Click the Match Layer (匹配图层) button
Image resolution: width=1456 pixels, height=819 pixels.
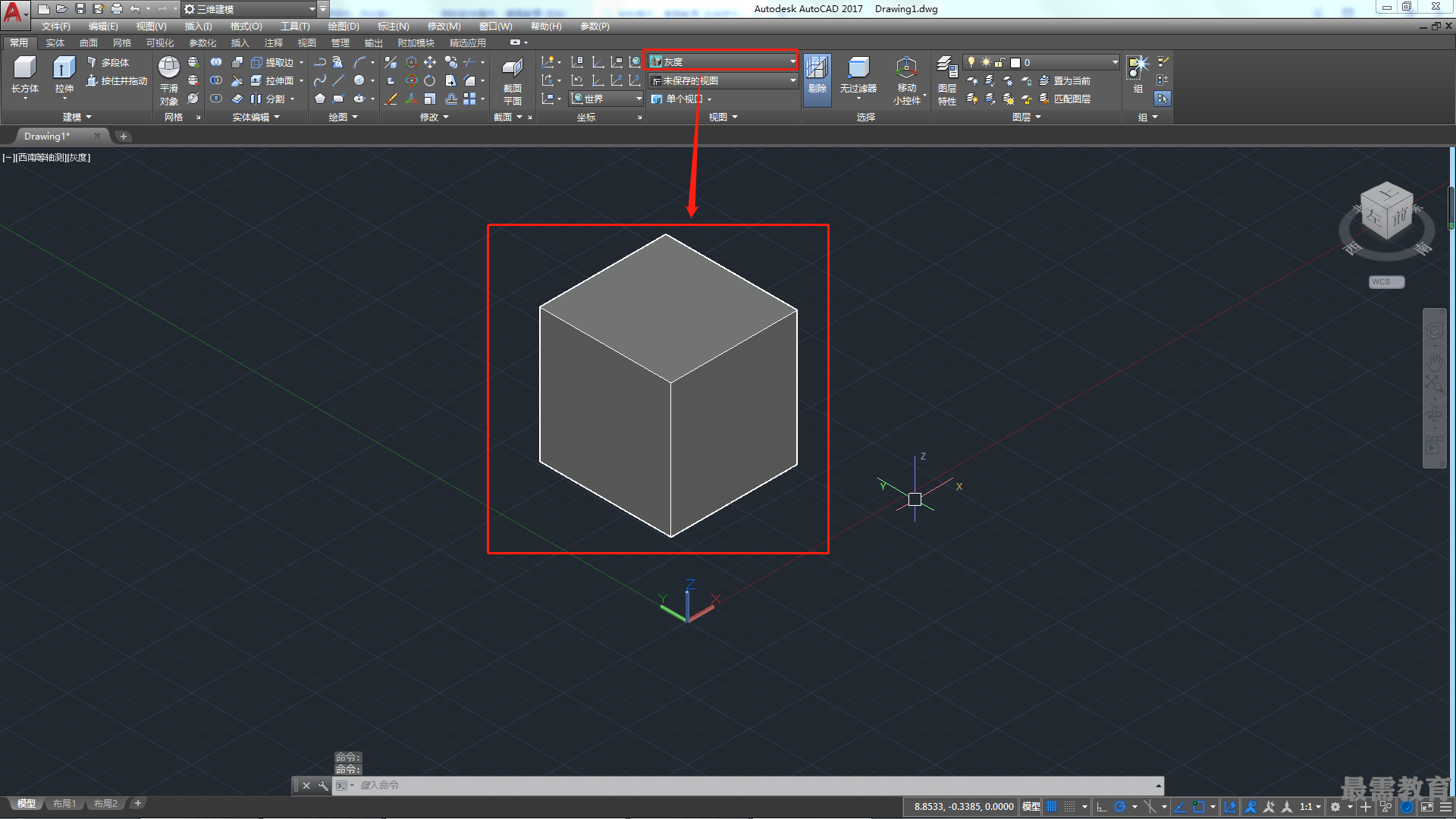pyautogui.click(x=1065, y=99)
